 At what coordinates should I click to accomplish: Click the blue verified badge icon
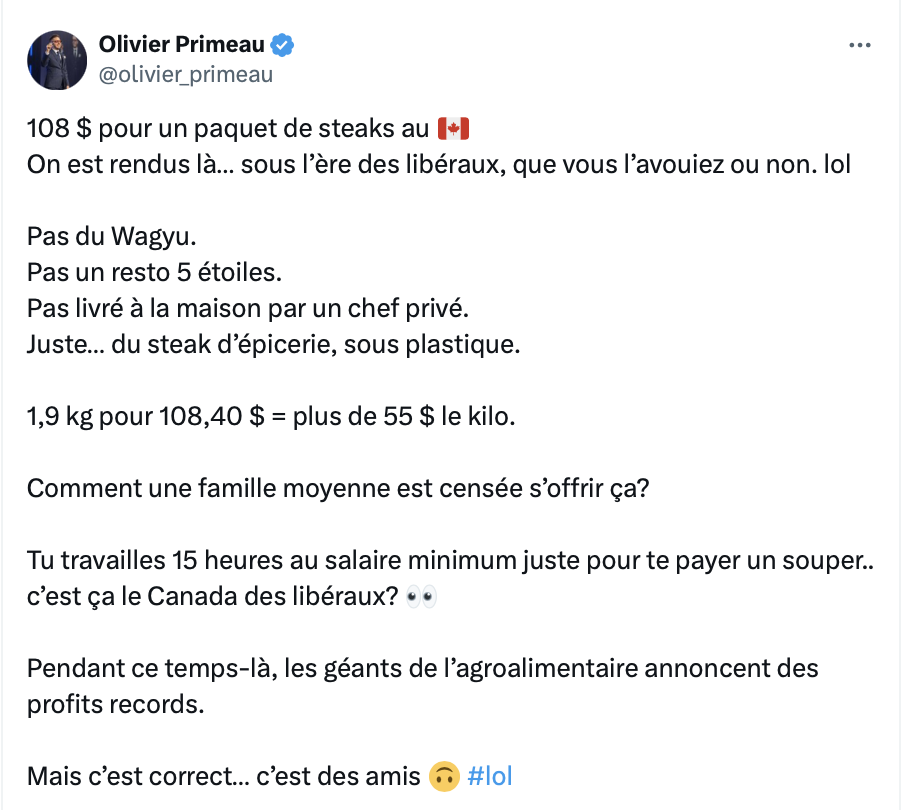pos(282,45)
